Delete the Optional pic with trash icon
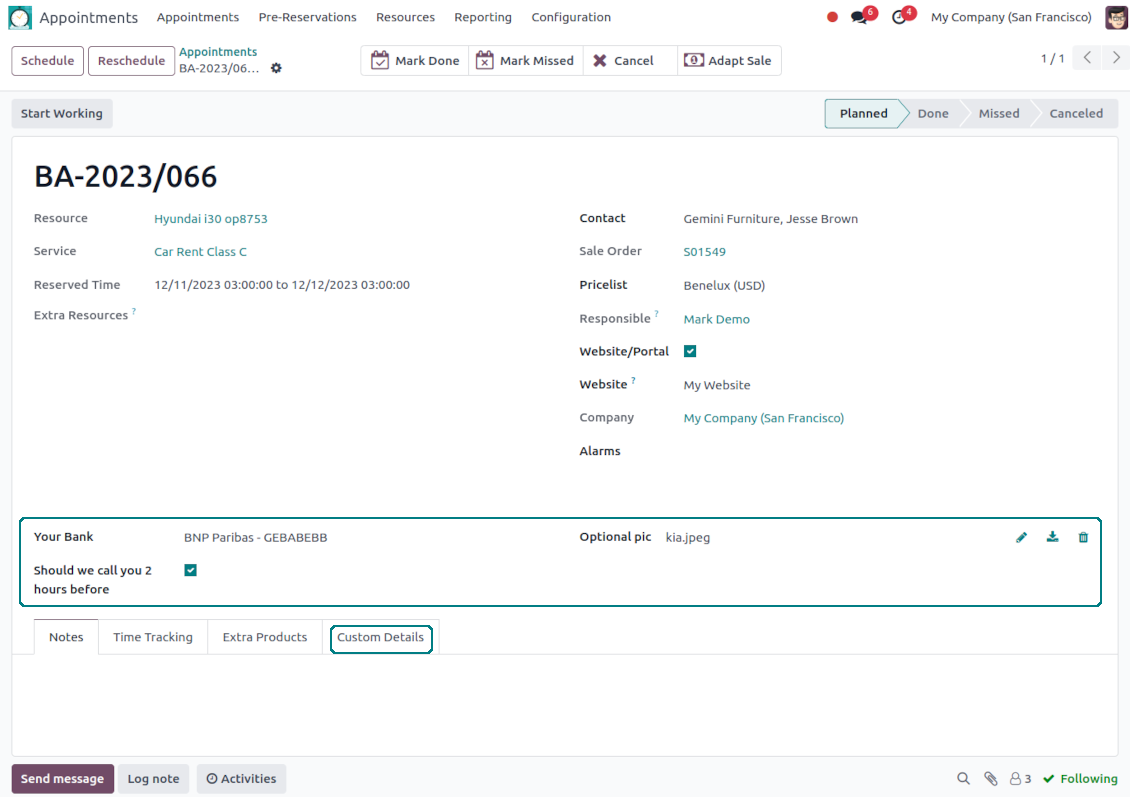The width and height of the screenshot is (1130, 797). [1083, 538]
